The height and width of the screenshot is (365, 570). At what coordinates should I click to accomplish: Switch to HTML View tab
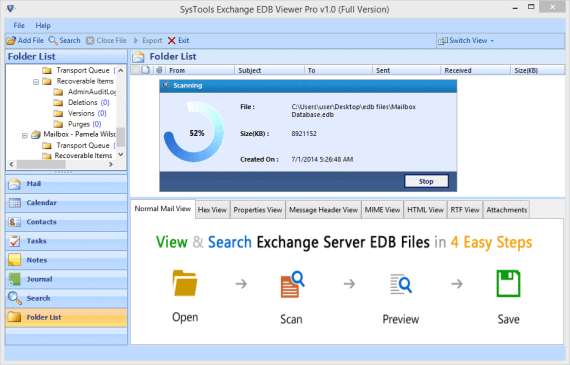click(x=425, y=210)
